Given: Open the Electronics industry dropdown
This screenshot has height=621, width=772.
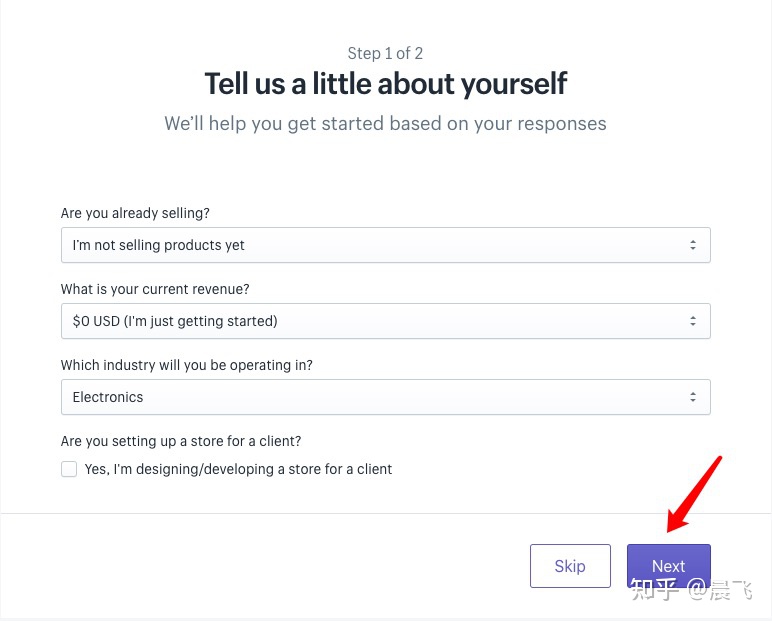Looking at the screenshot, I should [385, 397].
